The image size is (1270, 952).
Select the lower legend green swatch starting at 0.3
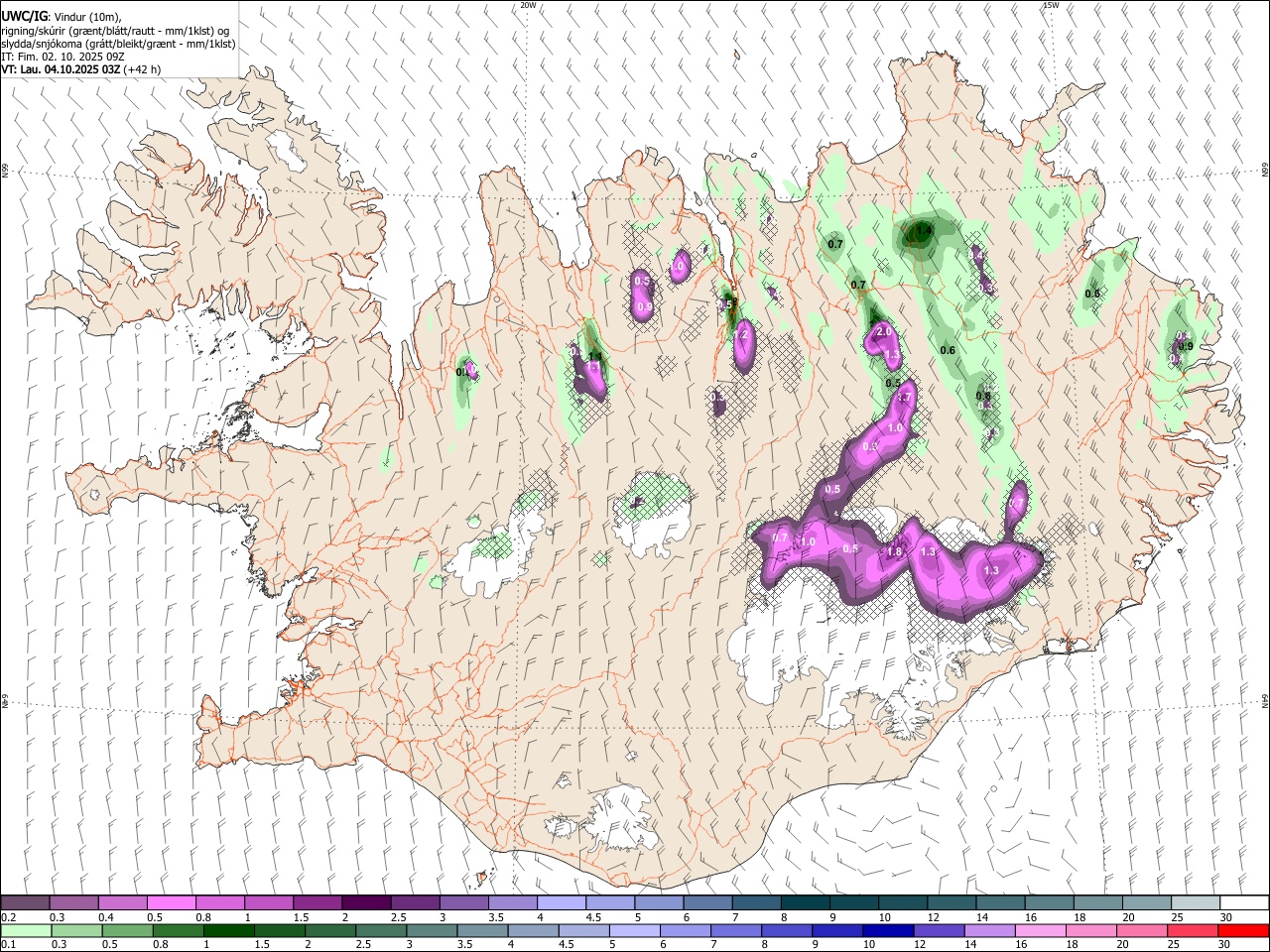[x=76, y=930]
